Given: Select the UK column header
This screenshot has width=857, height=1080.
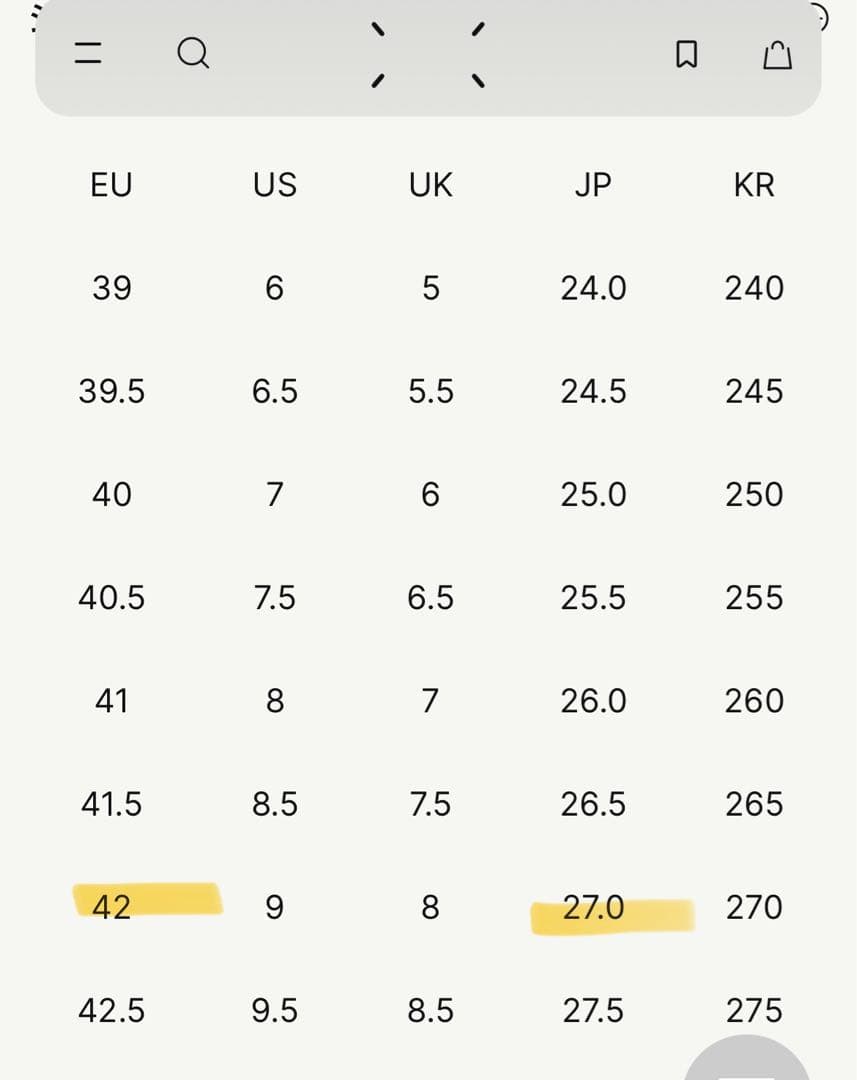Looking at the screenshot, I should coord(430,185).
